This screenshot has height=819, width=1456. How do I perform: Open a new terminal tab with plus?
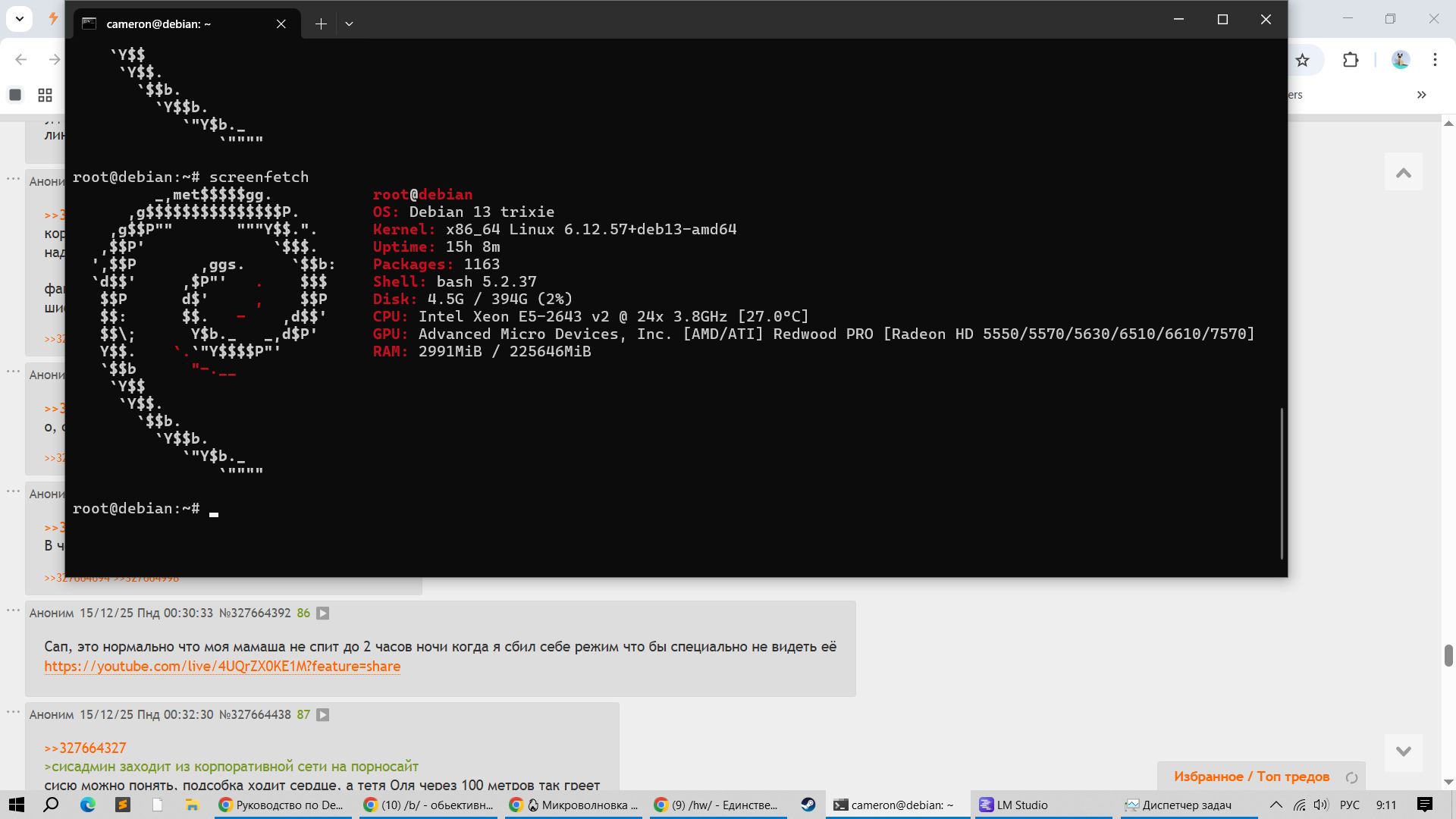321,24
